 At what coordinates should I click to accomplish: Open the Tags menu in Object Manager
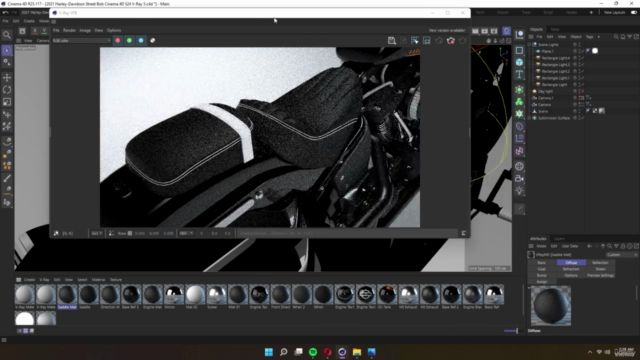(589, 37)
